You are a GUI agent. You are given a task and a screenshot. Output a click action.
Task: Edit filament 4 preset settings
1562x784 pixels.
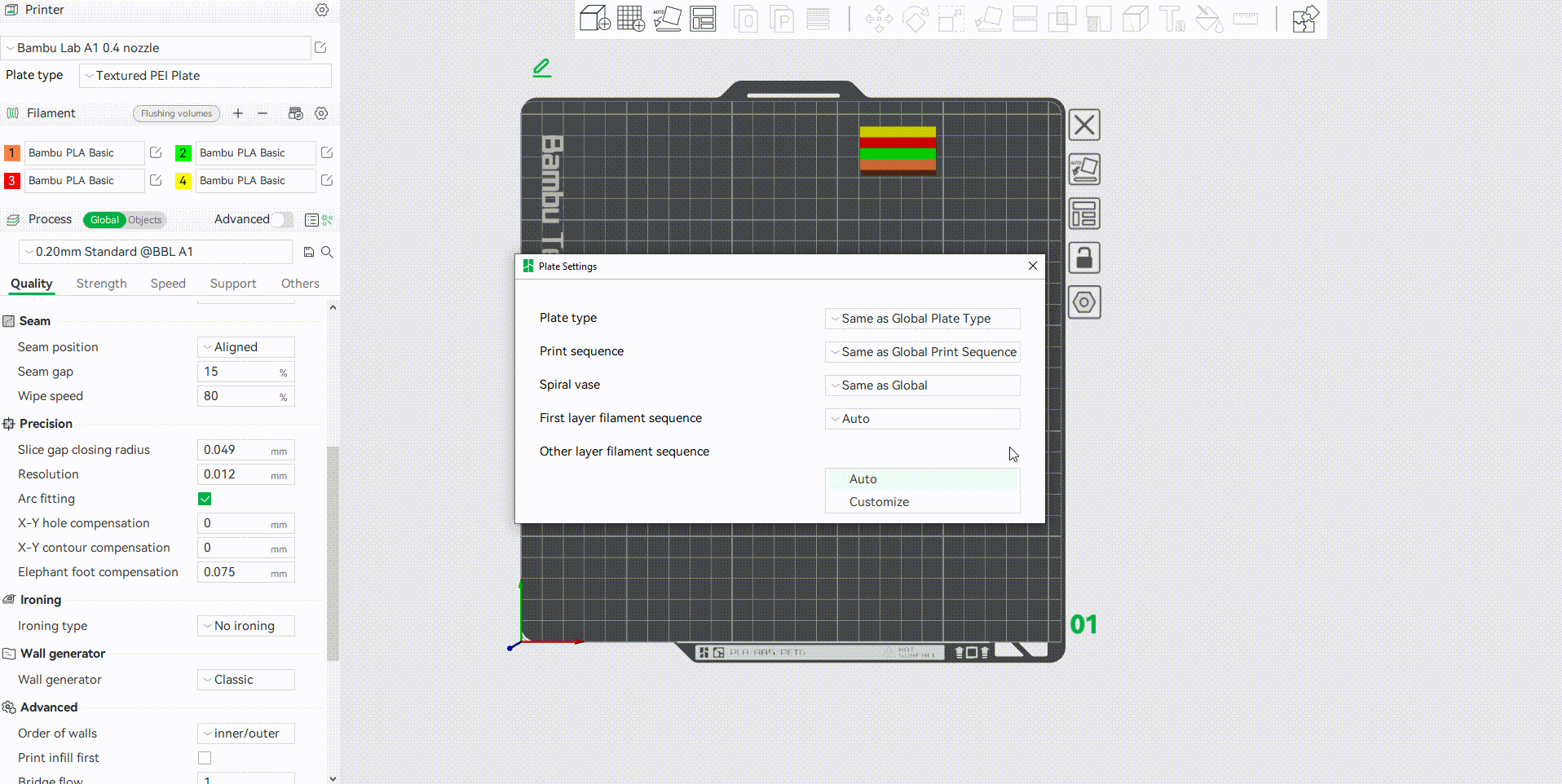pyautogui.click(x=327, y=180)
